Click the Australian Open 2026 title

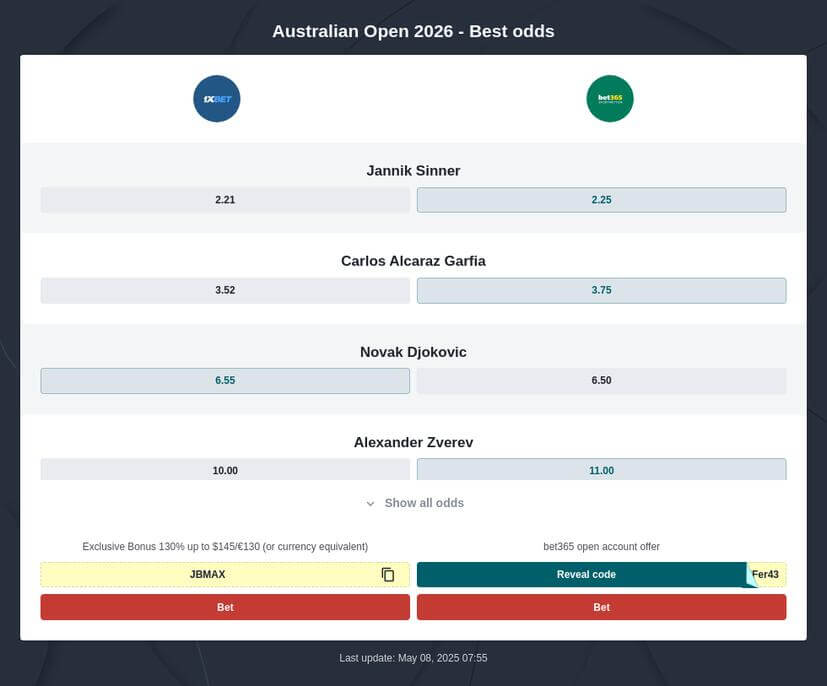tap(413, 31)
